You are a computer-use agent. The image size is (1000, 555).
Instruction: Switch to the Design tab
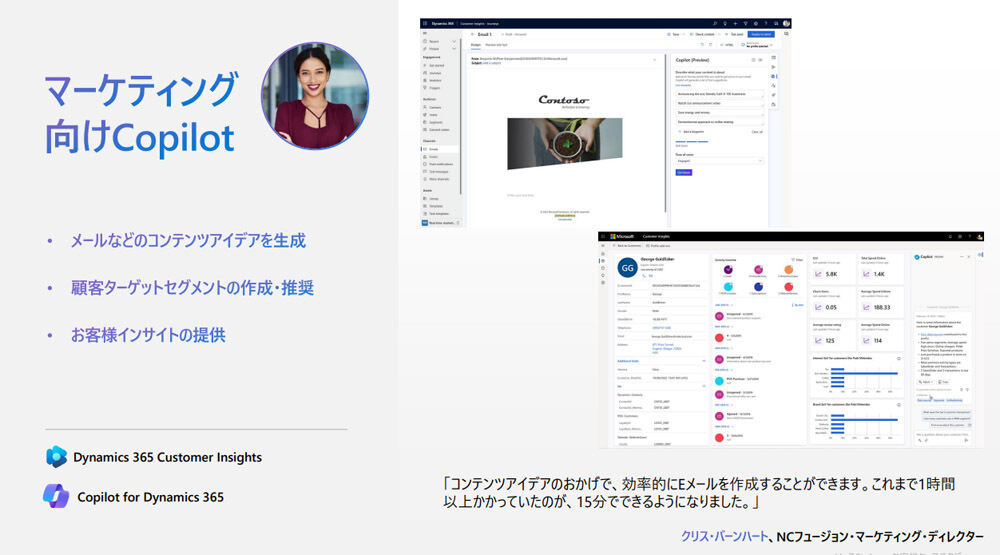point(476,45)
